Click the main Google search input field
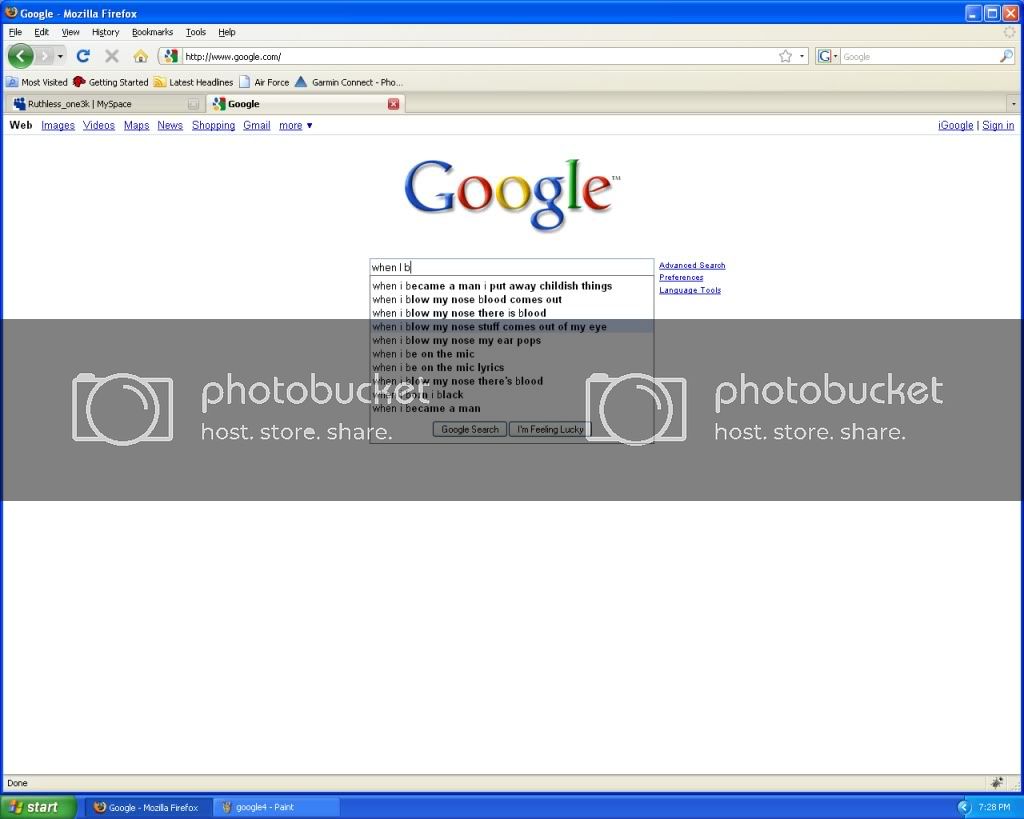This screenshot has width=1024, height=819. (x=511, y=267)
